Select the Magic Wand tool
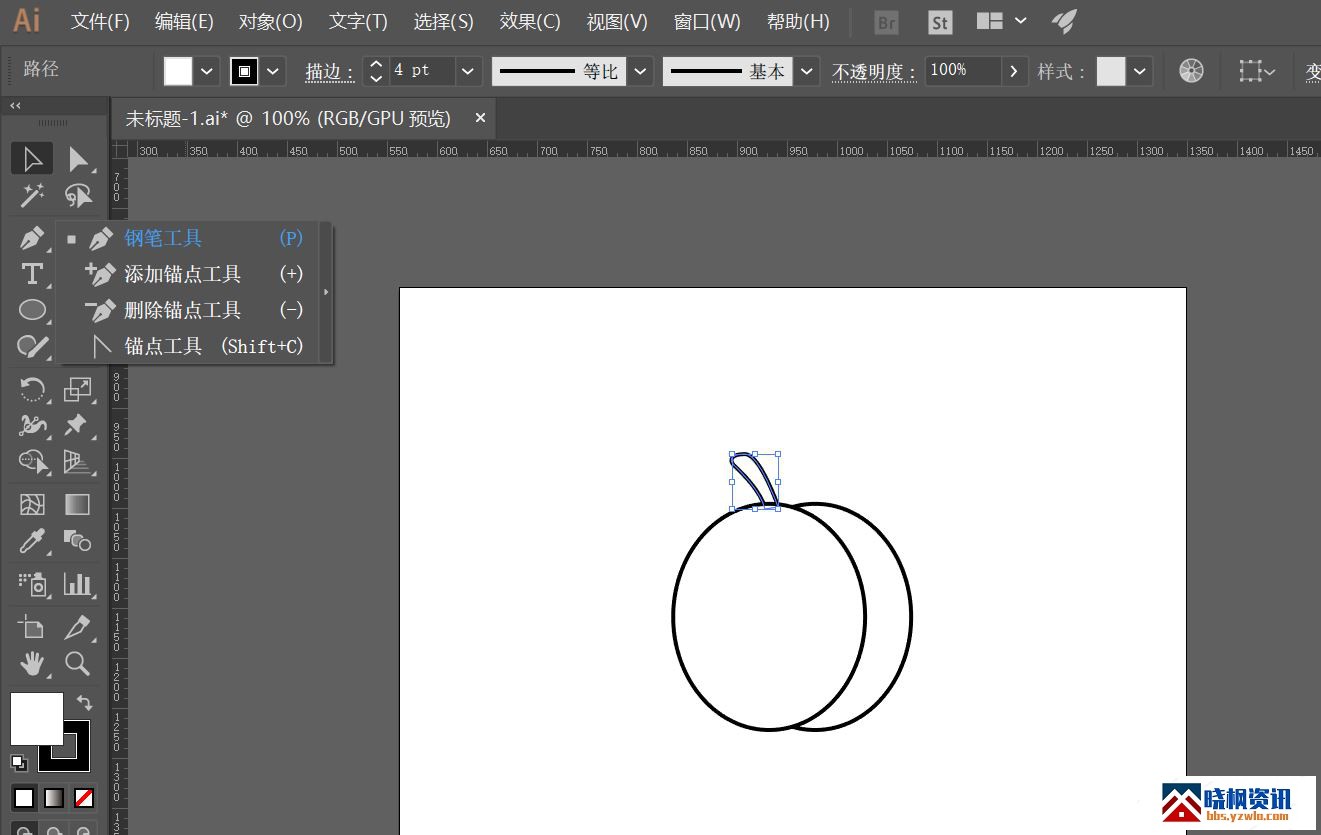Viewport: 1321px width, 835px height. pos(32,195)
